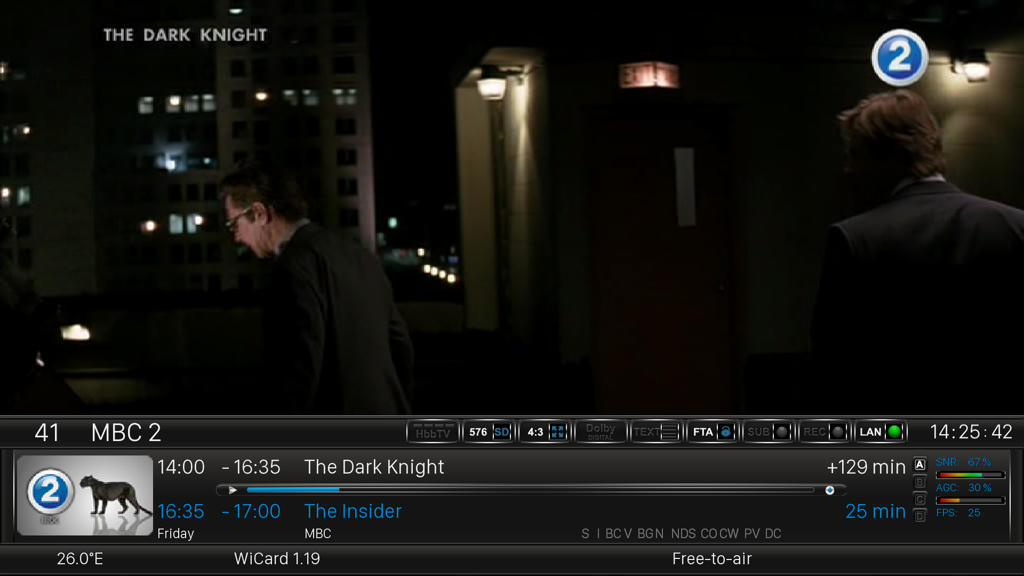The image size is (1024, 576).
Task: Click the 25 min duration text
Action: pyautogui.click(x=875, y=511)
